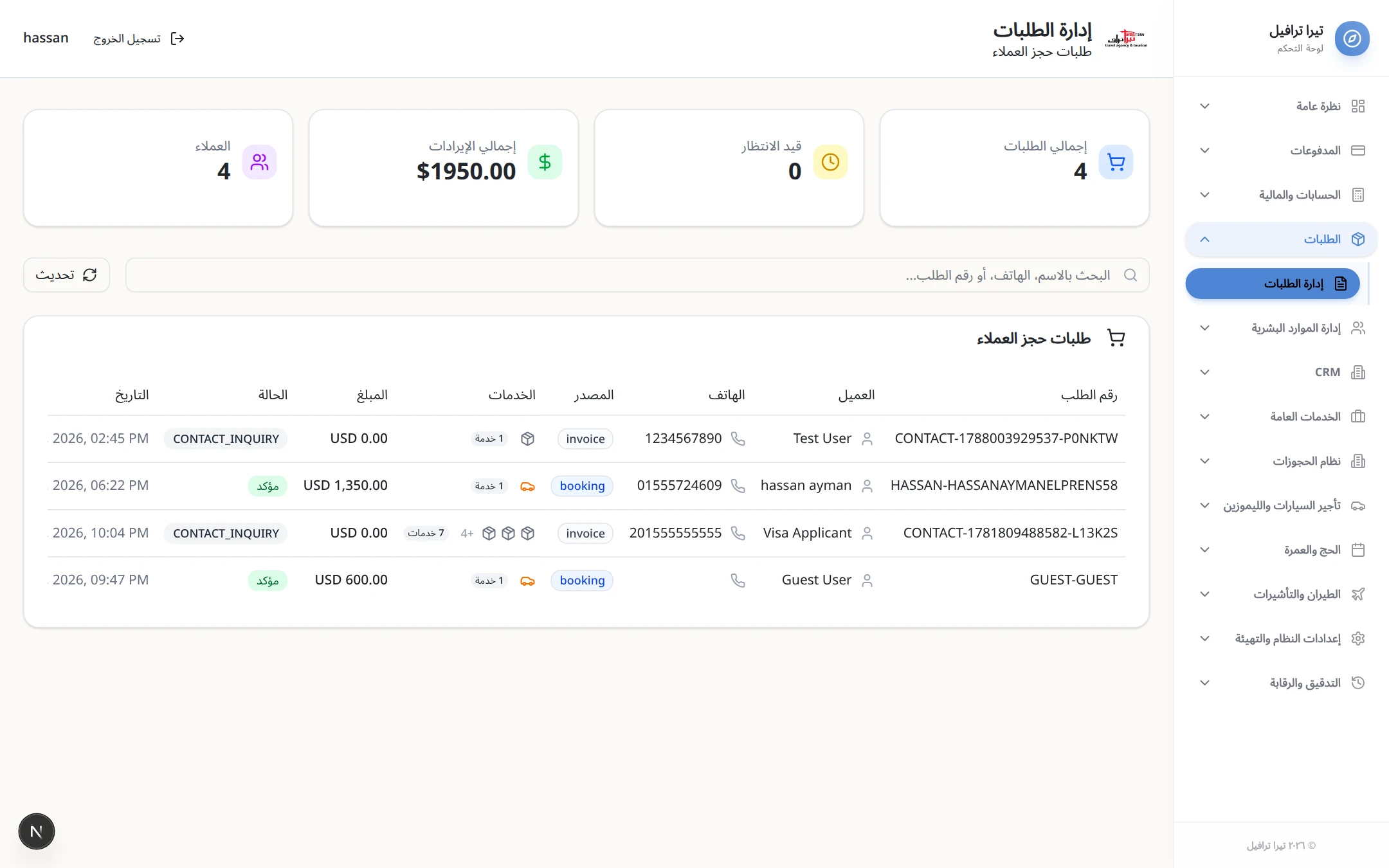Click the clock icon in قيد الانتظار card
Viewport: 1389px width, 868px height.
(x=830, y=162)
